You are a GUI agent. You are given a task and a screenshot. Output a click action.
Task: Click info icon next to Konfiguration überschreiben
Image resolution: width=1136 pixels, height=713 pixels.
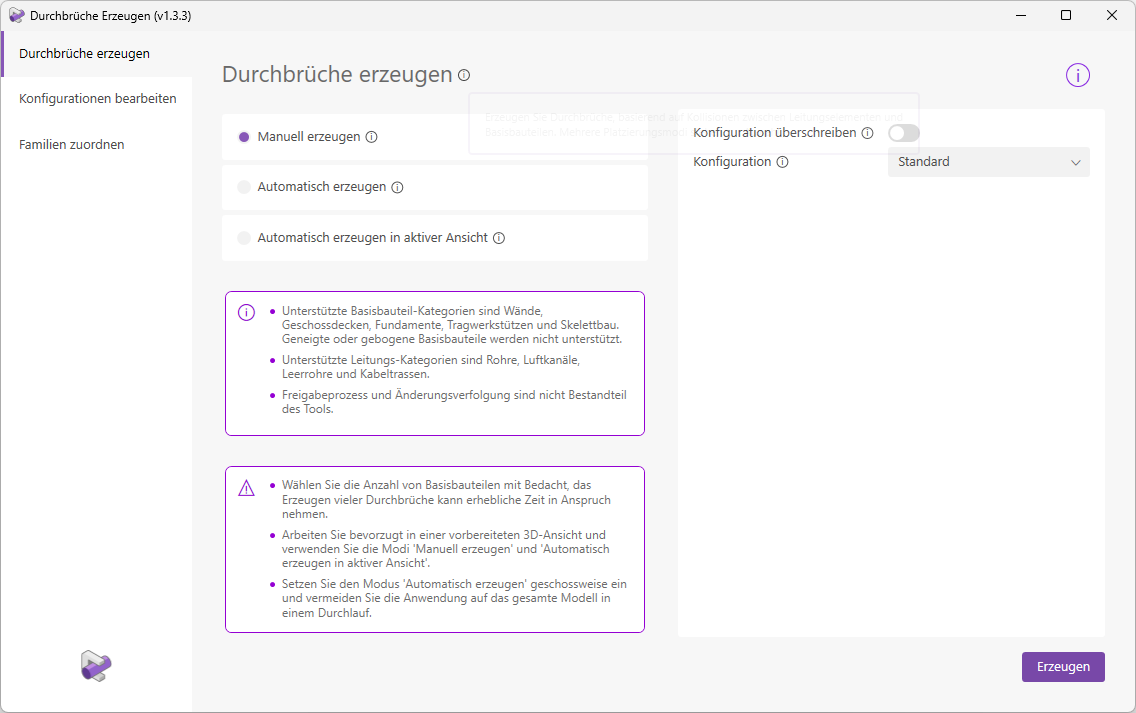[x=867, y=133]
